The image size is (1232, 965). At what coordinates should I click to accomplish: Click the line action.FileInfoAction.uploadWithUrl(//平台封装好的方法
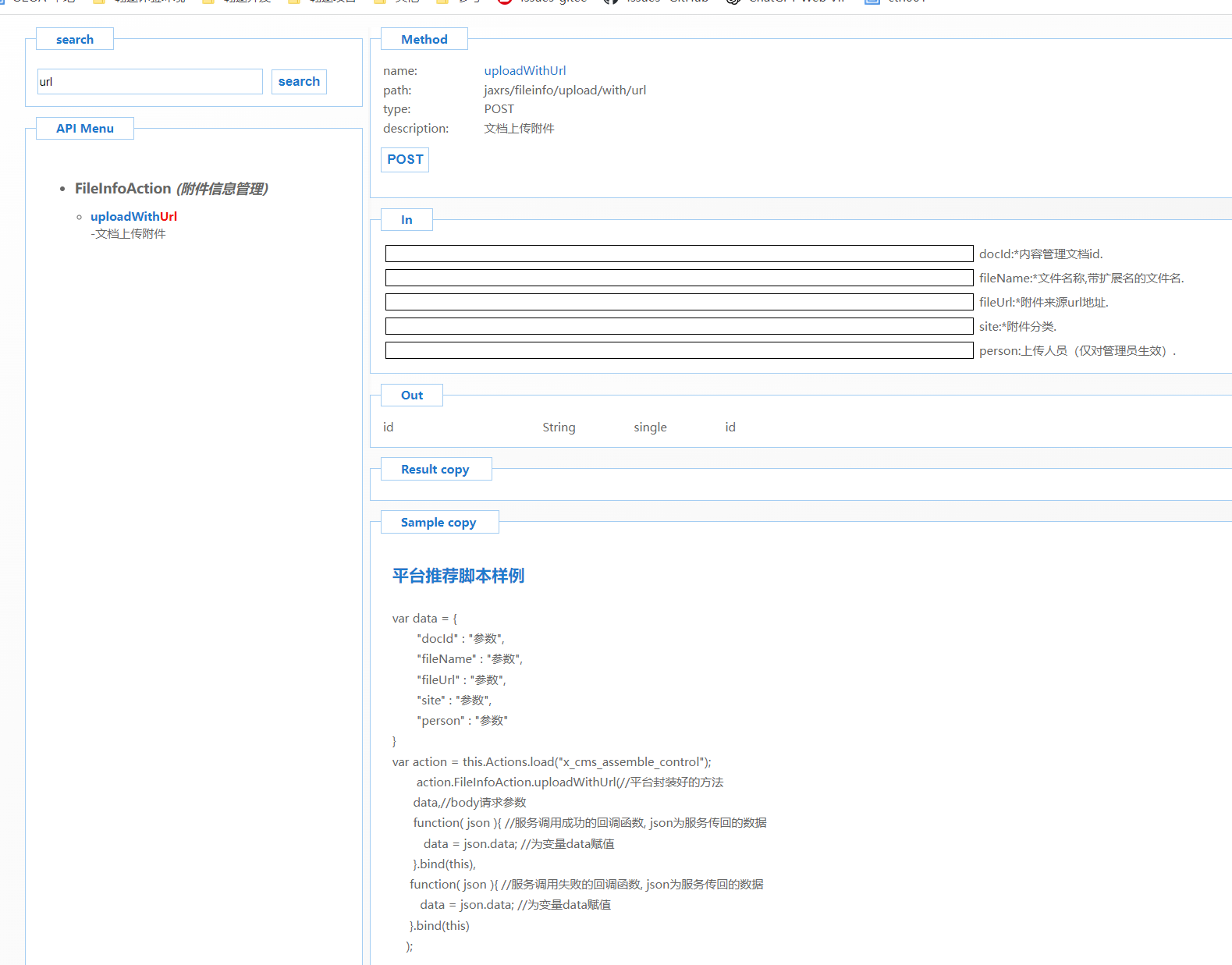coord(570,782)
